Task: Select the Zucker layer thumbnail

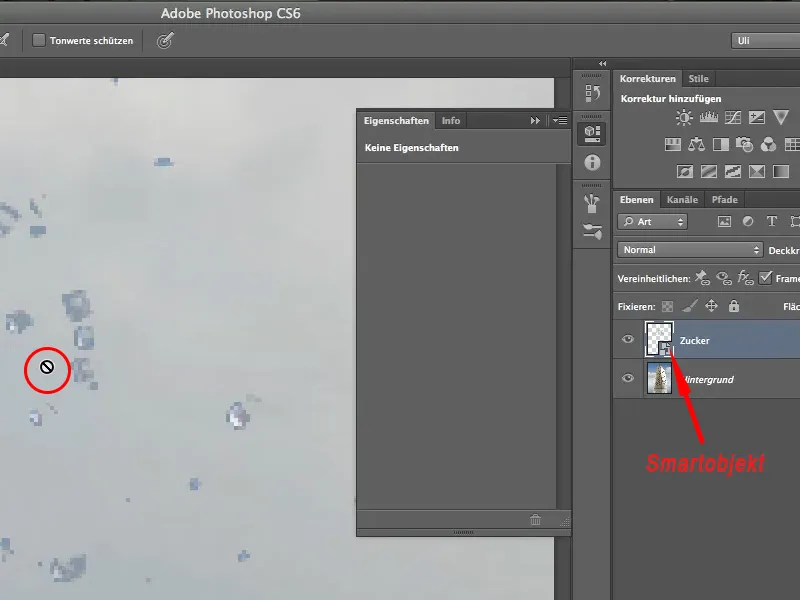Action: [659, 339]
